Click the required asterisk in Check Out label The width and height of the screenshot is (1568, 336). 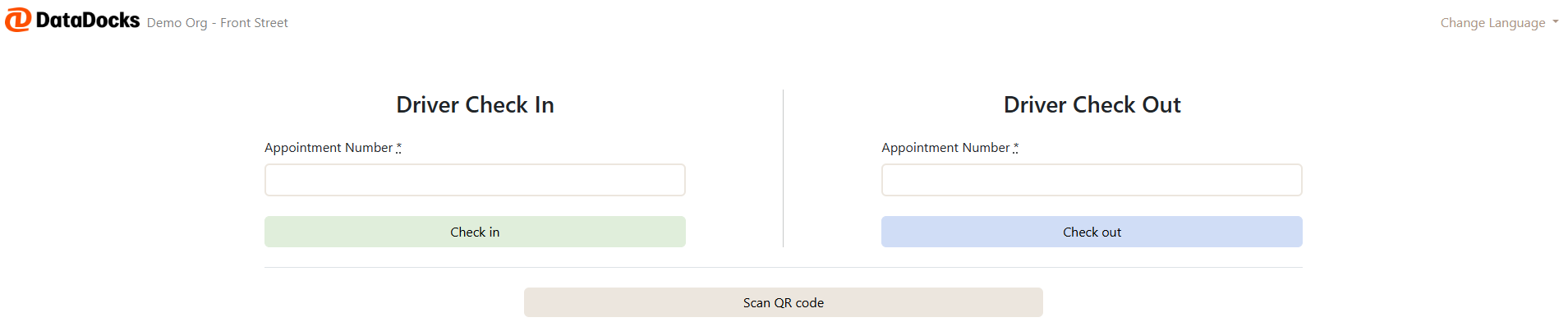1016,148
